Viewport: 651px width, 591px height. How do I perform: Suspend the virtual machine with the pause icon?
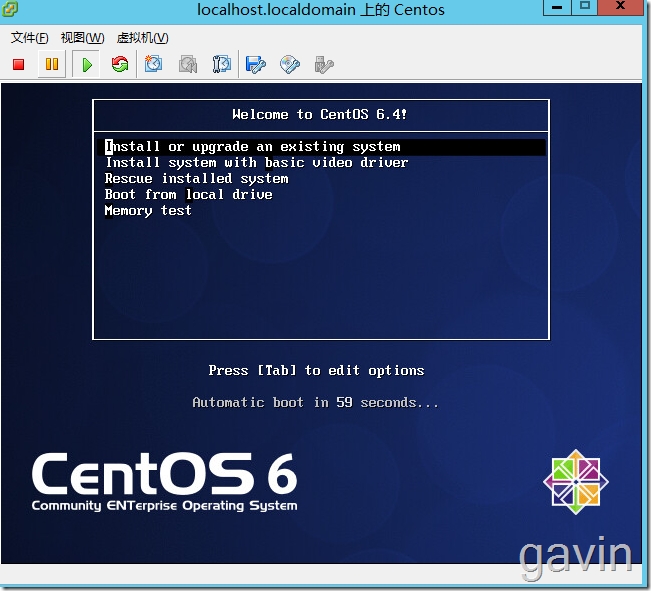point(52,64)
